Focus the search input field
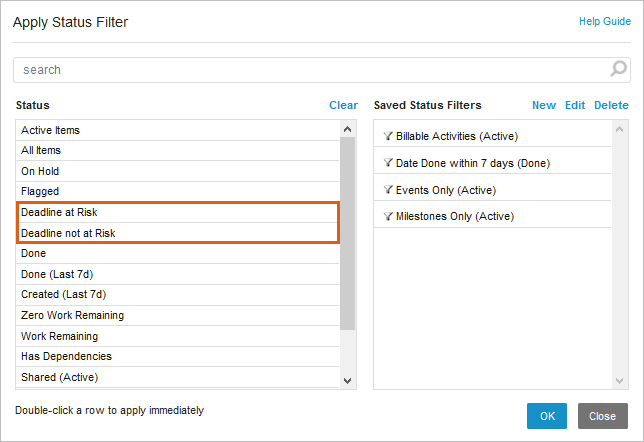 [x=310, y=70]
